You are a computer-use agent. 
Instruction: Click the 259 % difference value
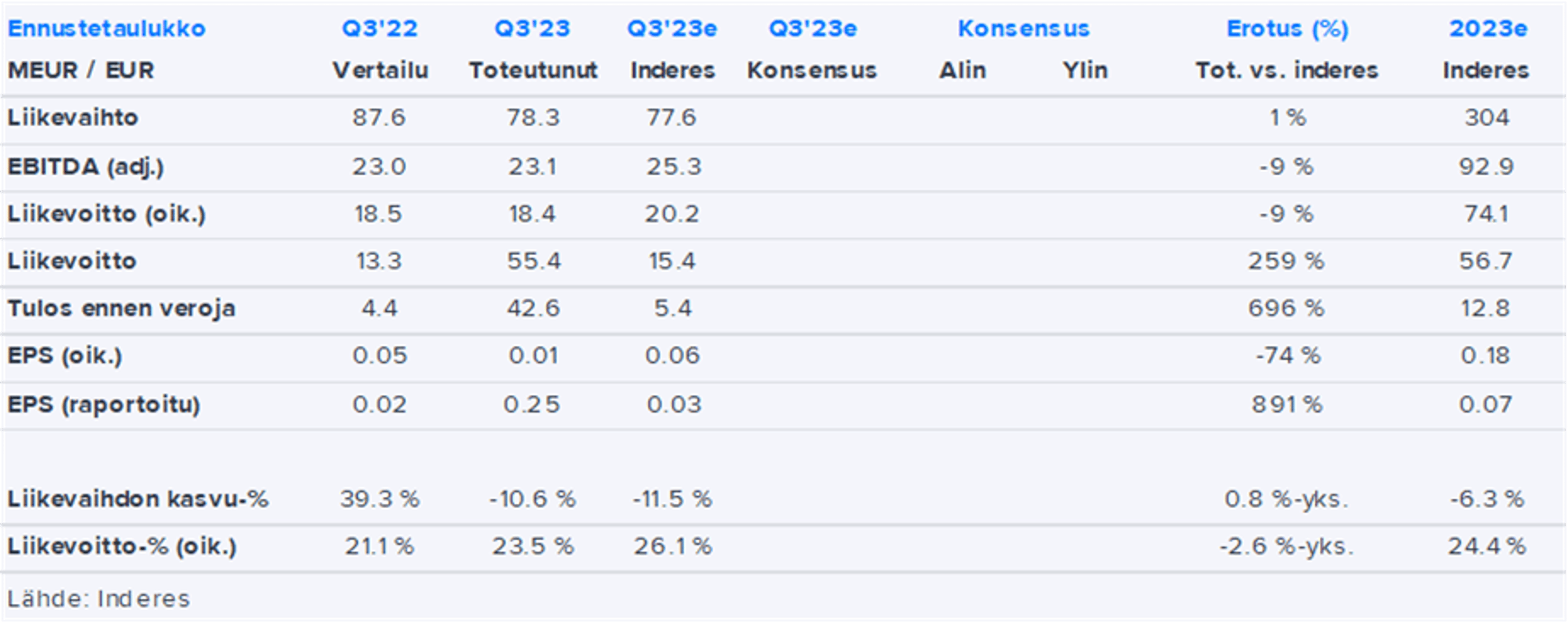pyautogui.click(x=1286, y=261)
